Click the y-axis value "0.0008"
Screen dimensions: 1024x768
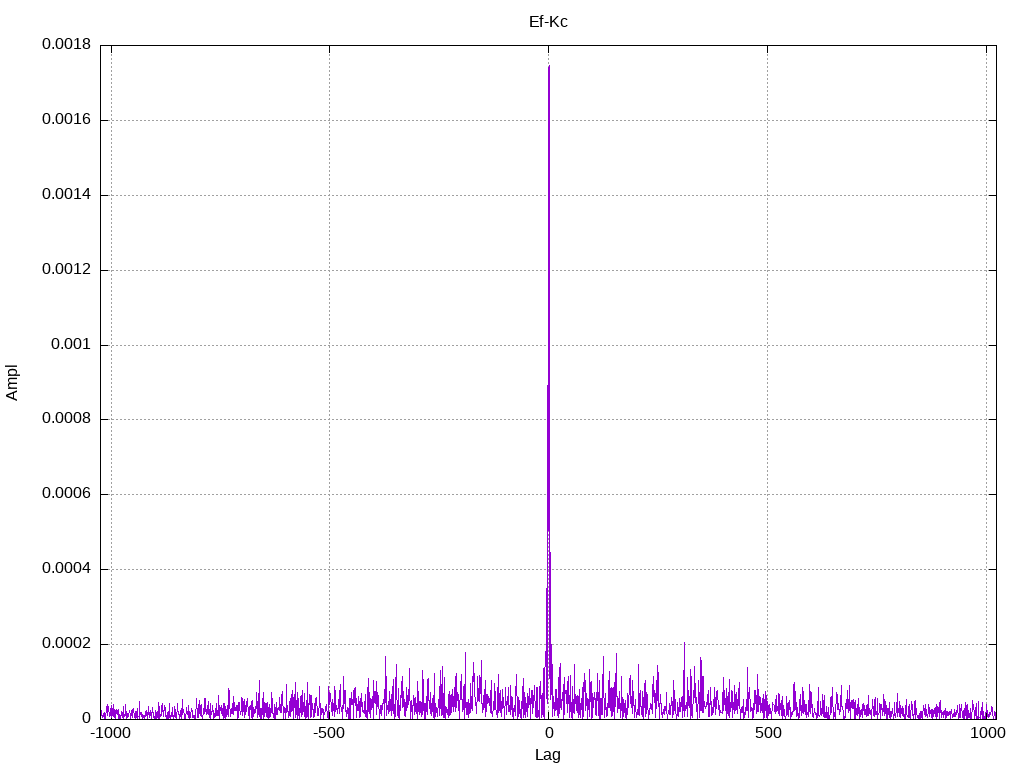[67, 419]
